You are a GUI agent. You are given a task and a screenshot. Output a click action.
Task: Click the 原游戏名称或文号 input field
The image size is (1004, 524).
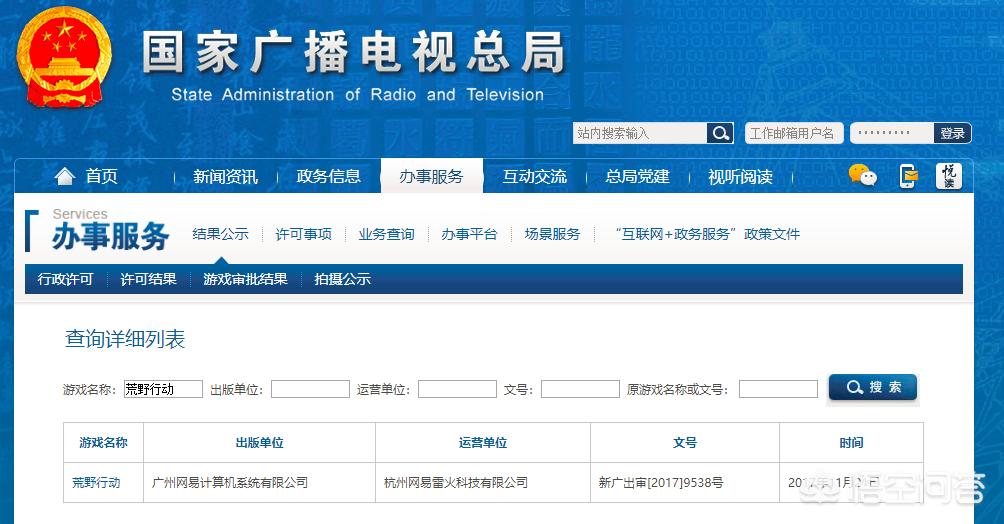[778, 389]
